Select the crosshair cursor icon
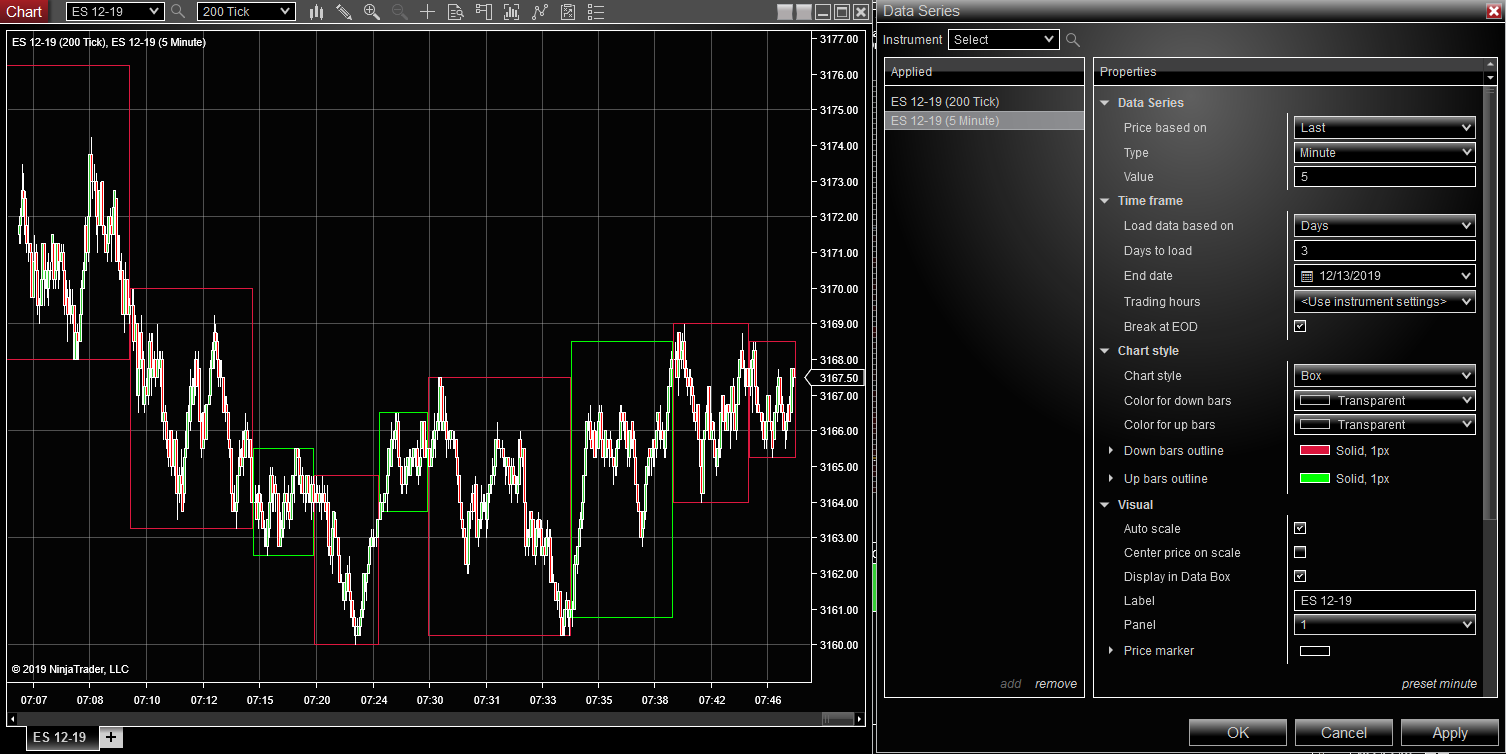Image resolution: width=1506 pixels, height=754 pixels. pyautogui.click(x=428, y=12)
